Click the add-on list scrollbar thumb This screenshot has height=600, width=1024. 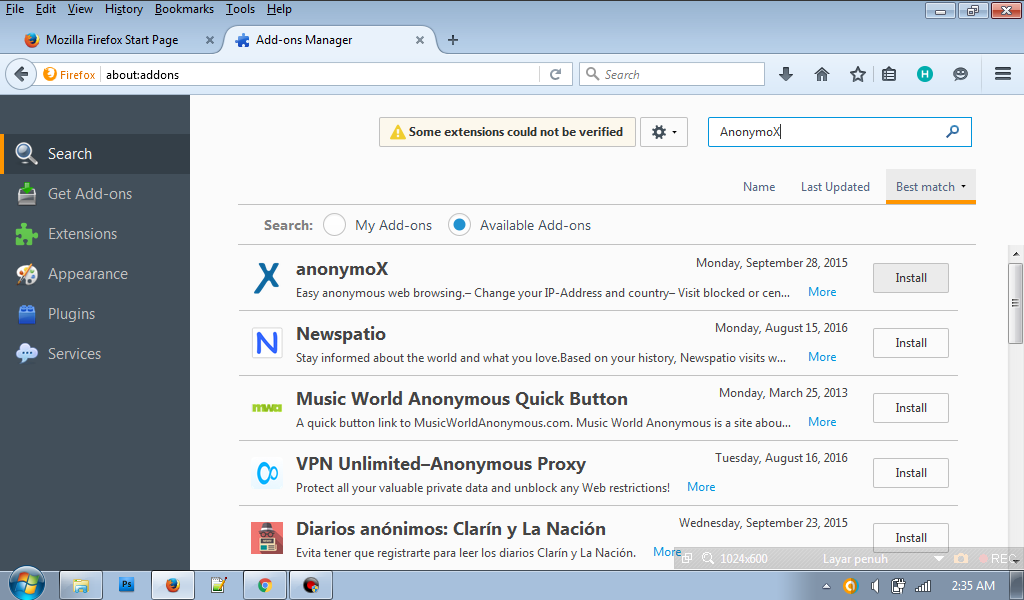point(1015,303)
